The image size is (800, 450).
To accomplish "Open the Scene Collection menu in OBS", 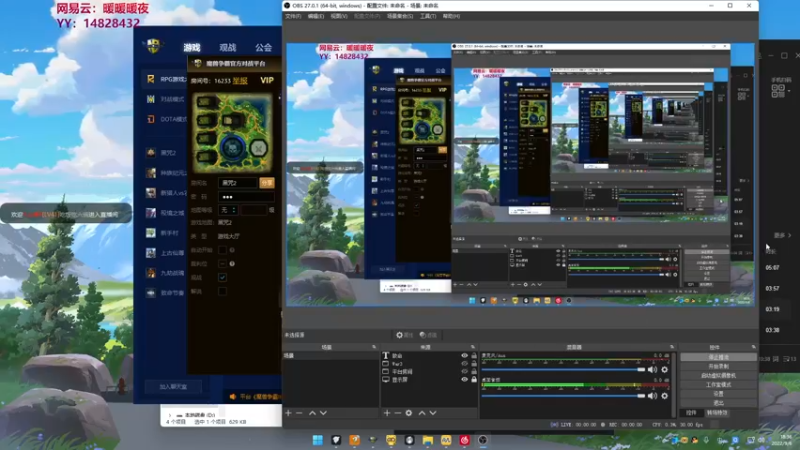I will click(x=400, y=16).
